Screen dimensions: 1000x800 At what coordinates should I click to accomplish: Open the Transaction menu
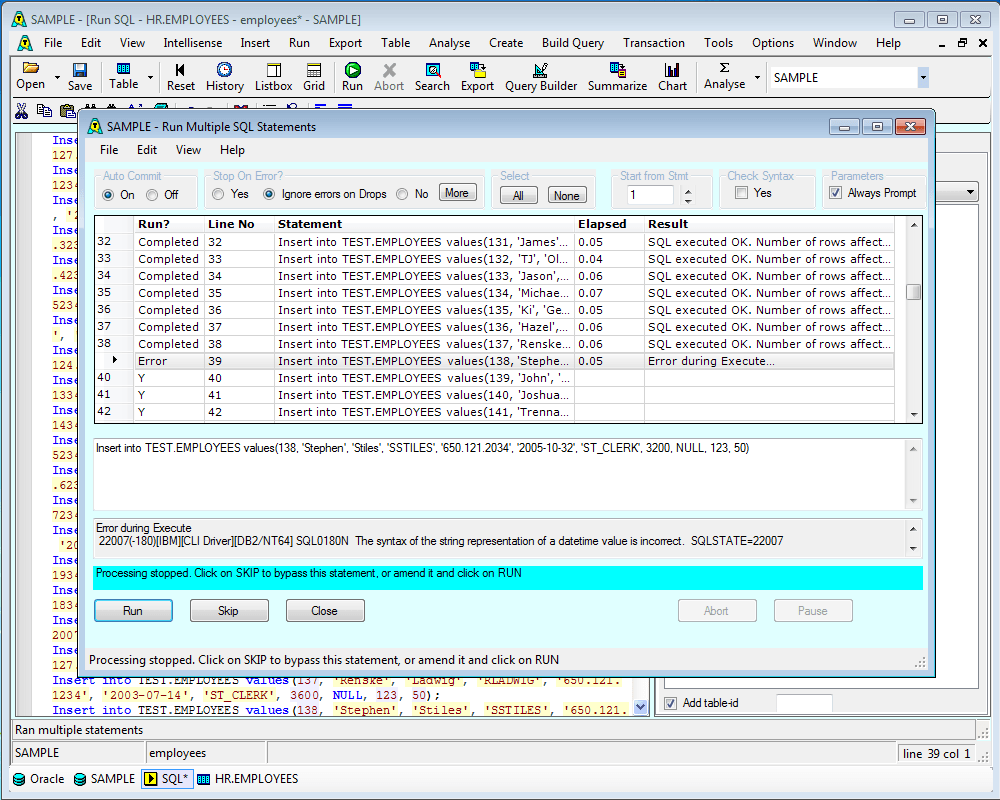click(x=654, y=43)
